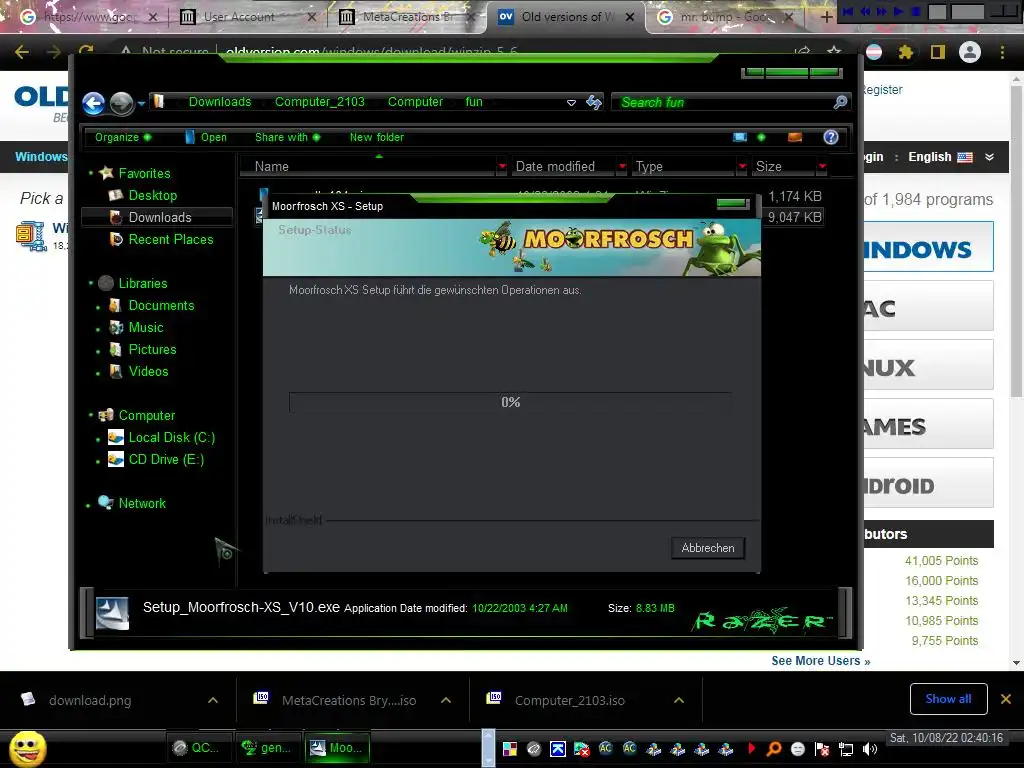Image resolution: width=1024 pixels, height=768 pixels.
Task: Click Show all downloads button
Action: click(948, 699)
